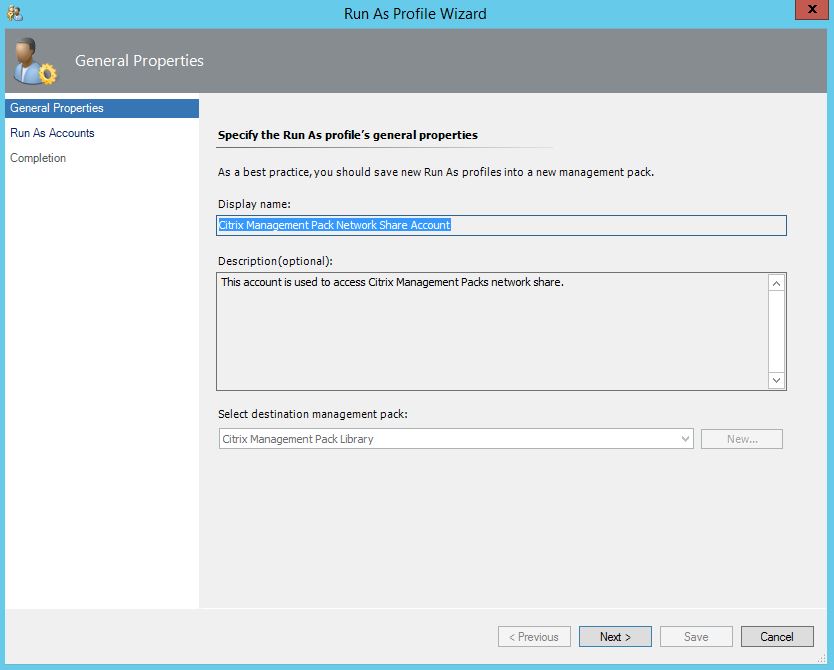Viewport: 834px width, 670px height.
Task: Click the 'Specify the Run As profile's general properties' heading
Action: (x=347, y=135)
